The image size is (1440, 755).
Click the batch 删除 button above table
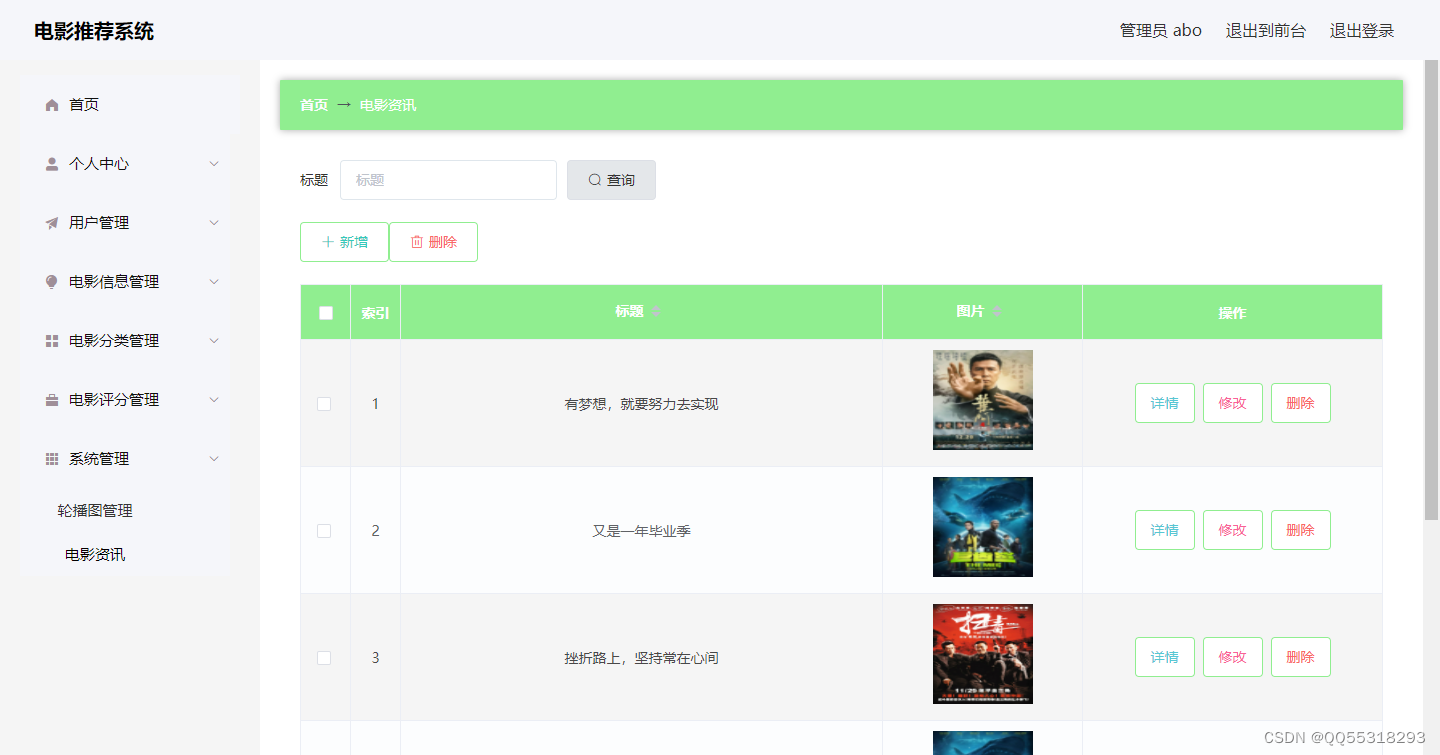click(x=433, y=242)
